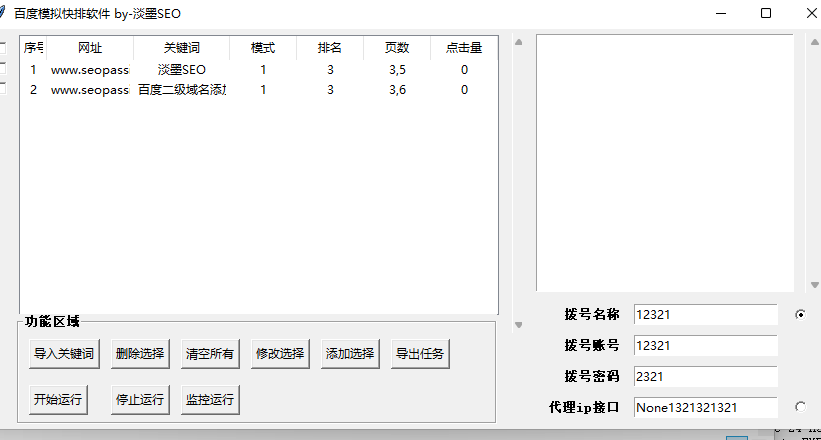Click the 清空所有 button
The image size is (821, 440).
pos(210,354)
